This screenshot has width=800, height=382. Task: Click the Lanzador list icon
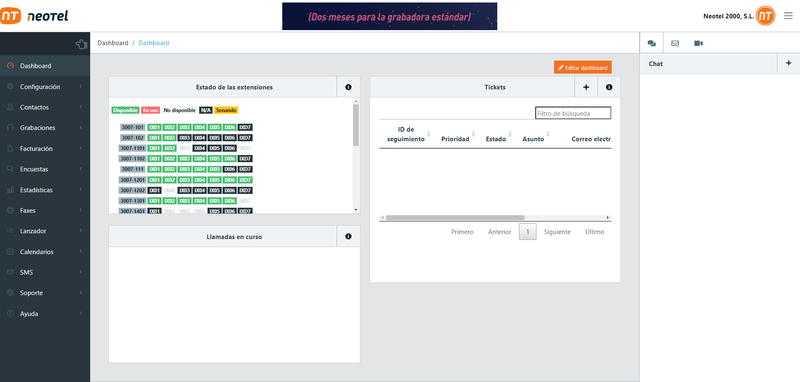pyautogui.click(x=10, y=231)
